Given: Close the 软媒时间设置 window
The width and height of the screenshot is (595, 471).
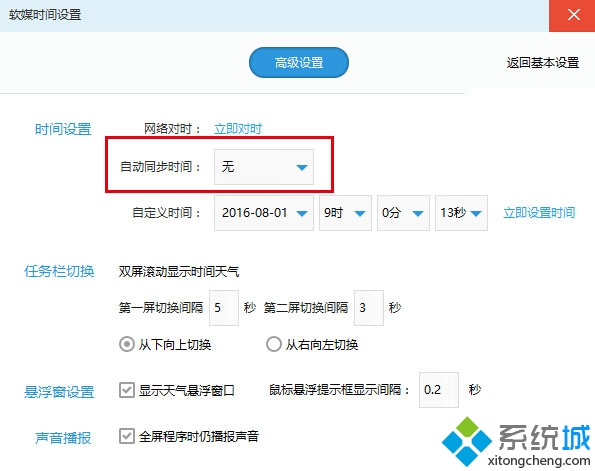Looking at the screenshot, I should point(572,16).
